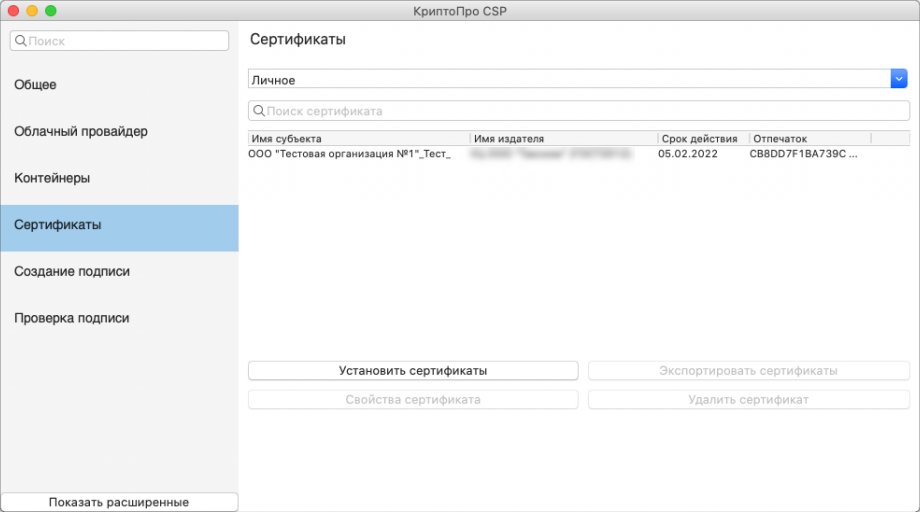Sort by the Имя субъекта column header

357,139
